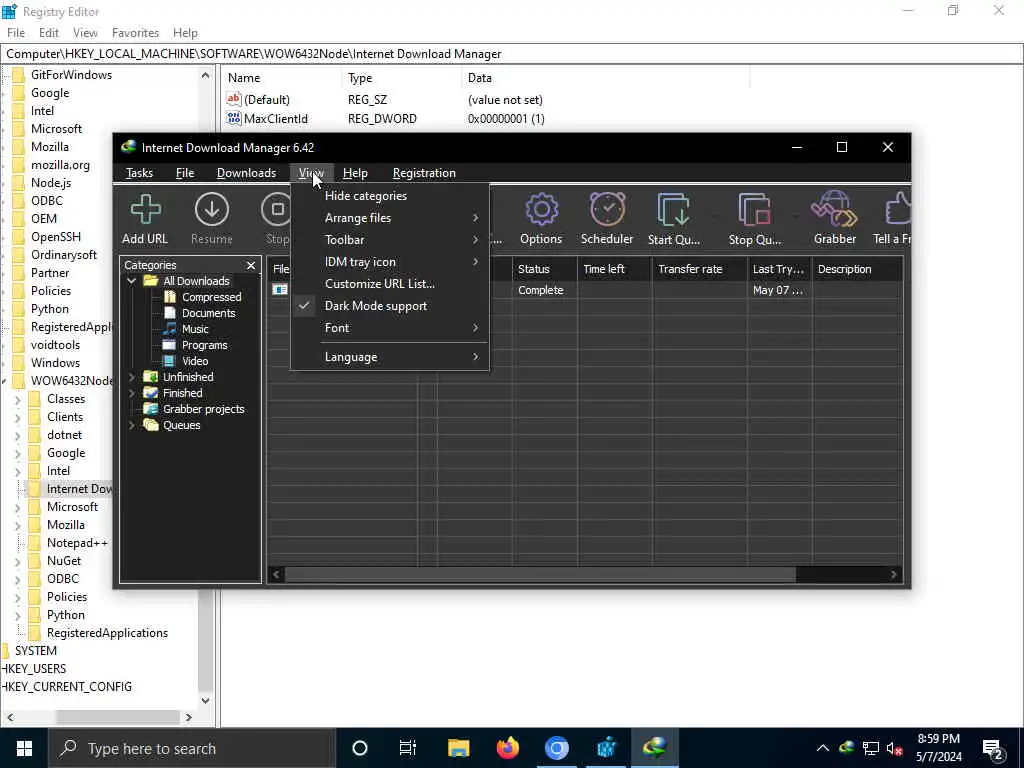Viewport: 1024px width, 768px height.
Task: Sort by Transfer rate column header
Action: click(699, 269)
